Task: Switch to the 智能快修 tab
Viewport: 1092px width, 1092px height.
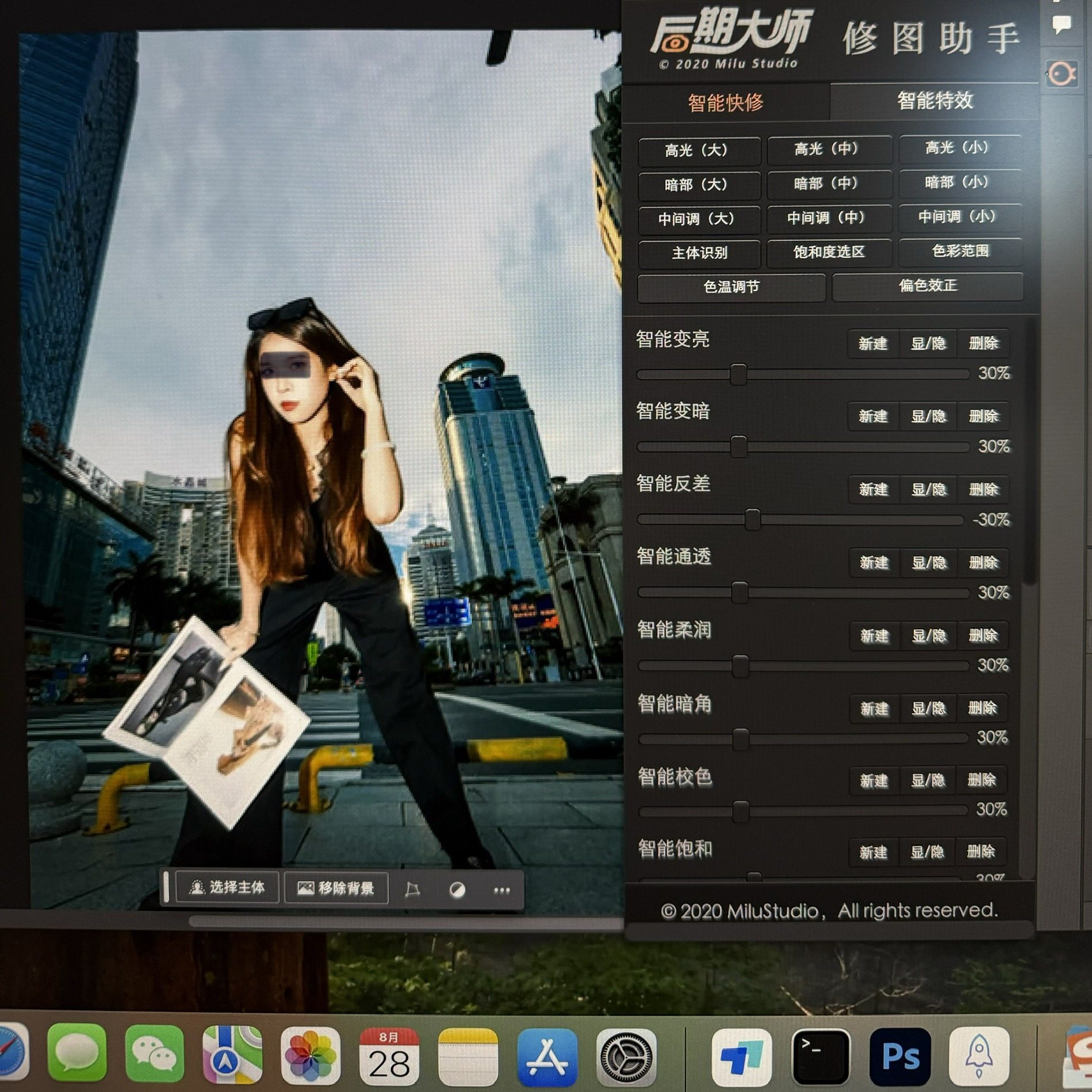Action: (x=726, y=102)
